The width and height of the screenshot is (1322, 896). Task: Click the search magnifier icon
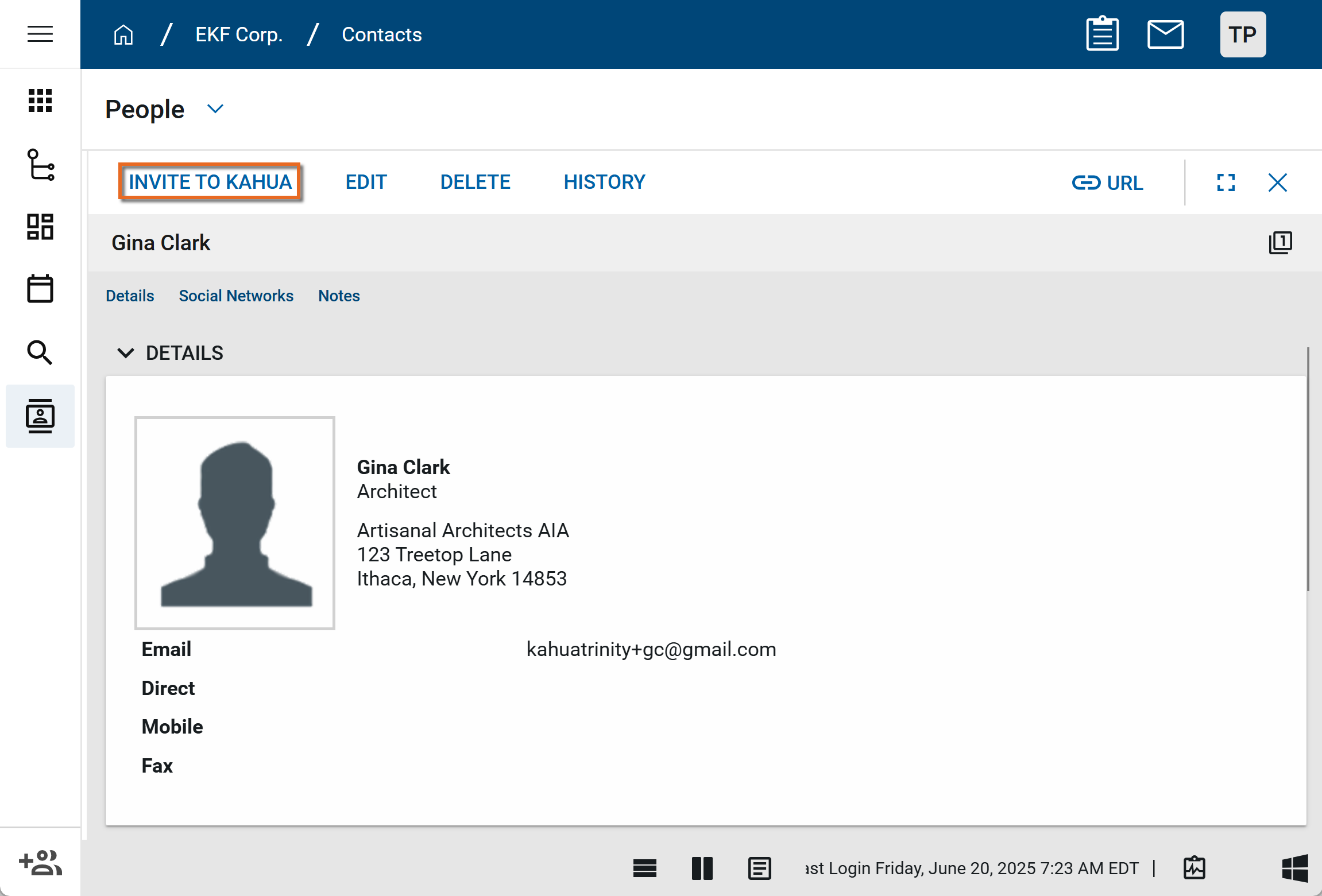[x=40, y=352]
